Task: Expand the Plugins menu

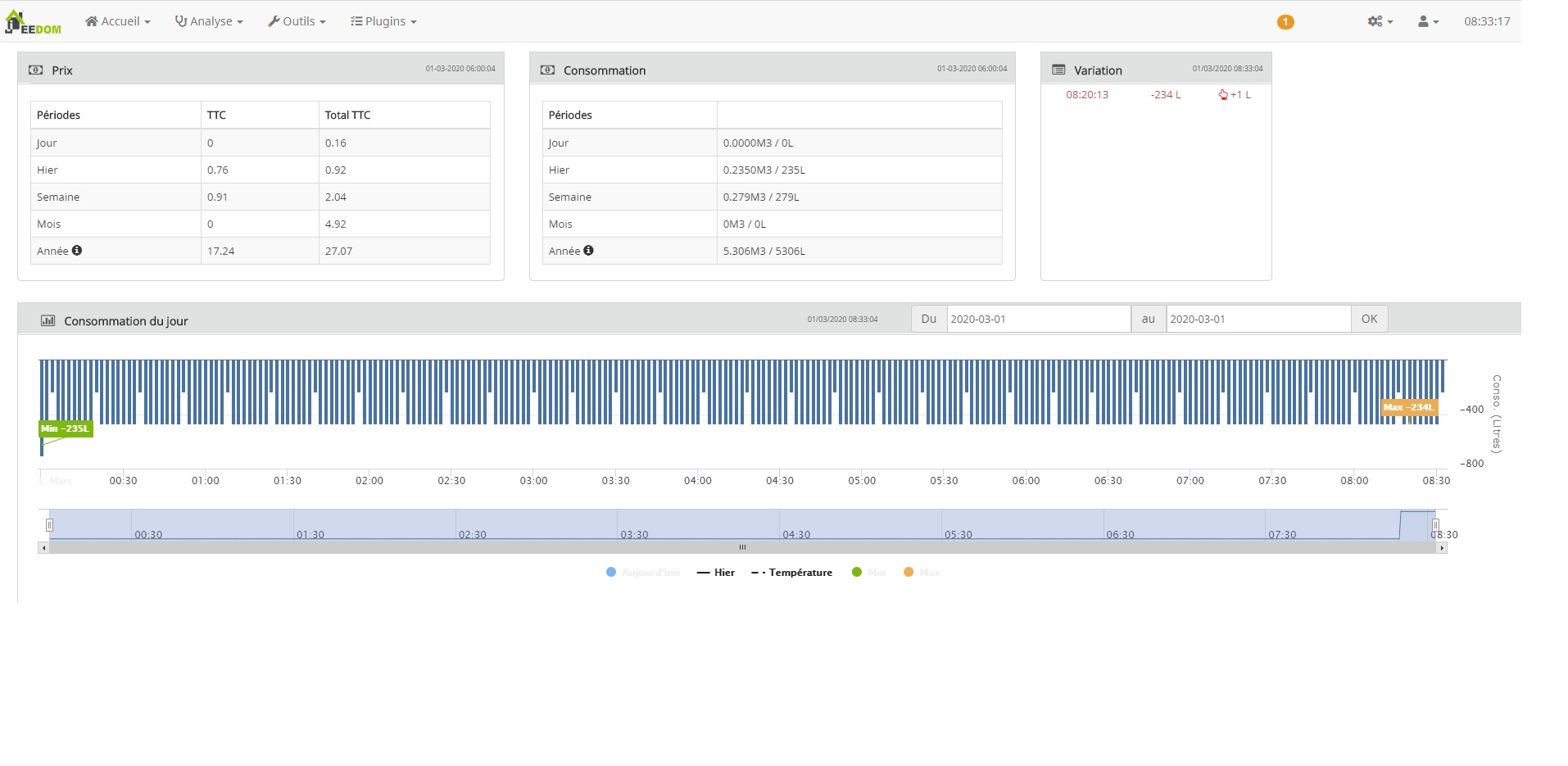Action: 383,22
